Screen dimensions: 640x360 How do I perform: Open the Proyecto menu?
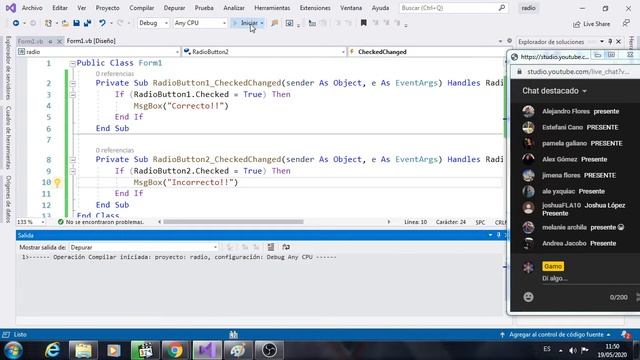point(107,8)
